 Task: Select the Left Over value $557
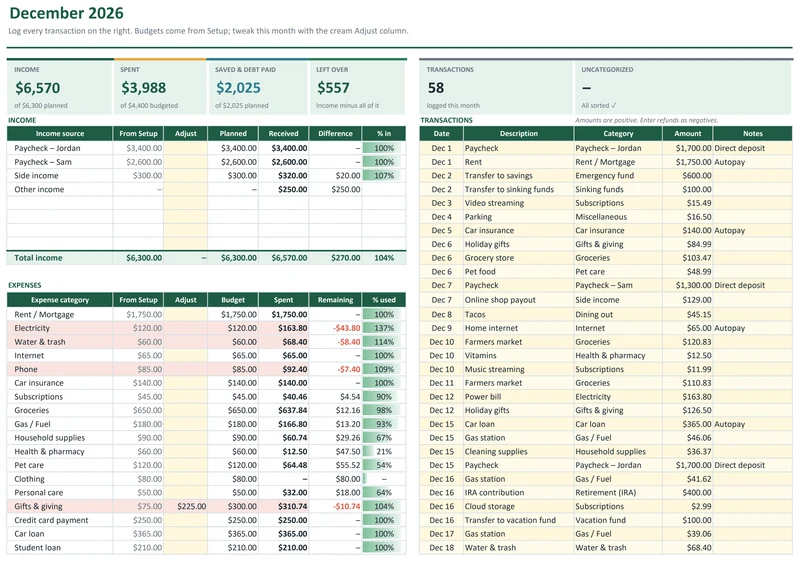[333, 88]
